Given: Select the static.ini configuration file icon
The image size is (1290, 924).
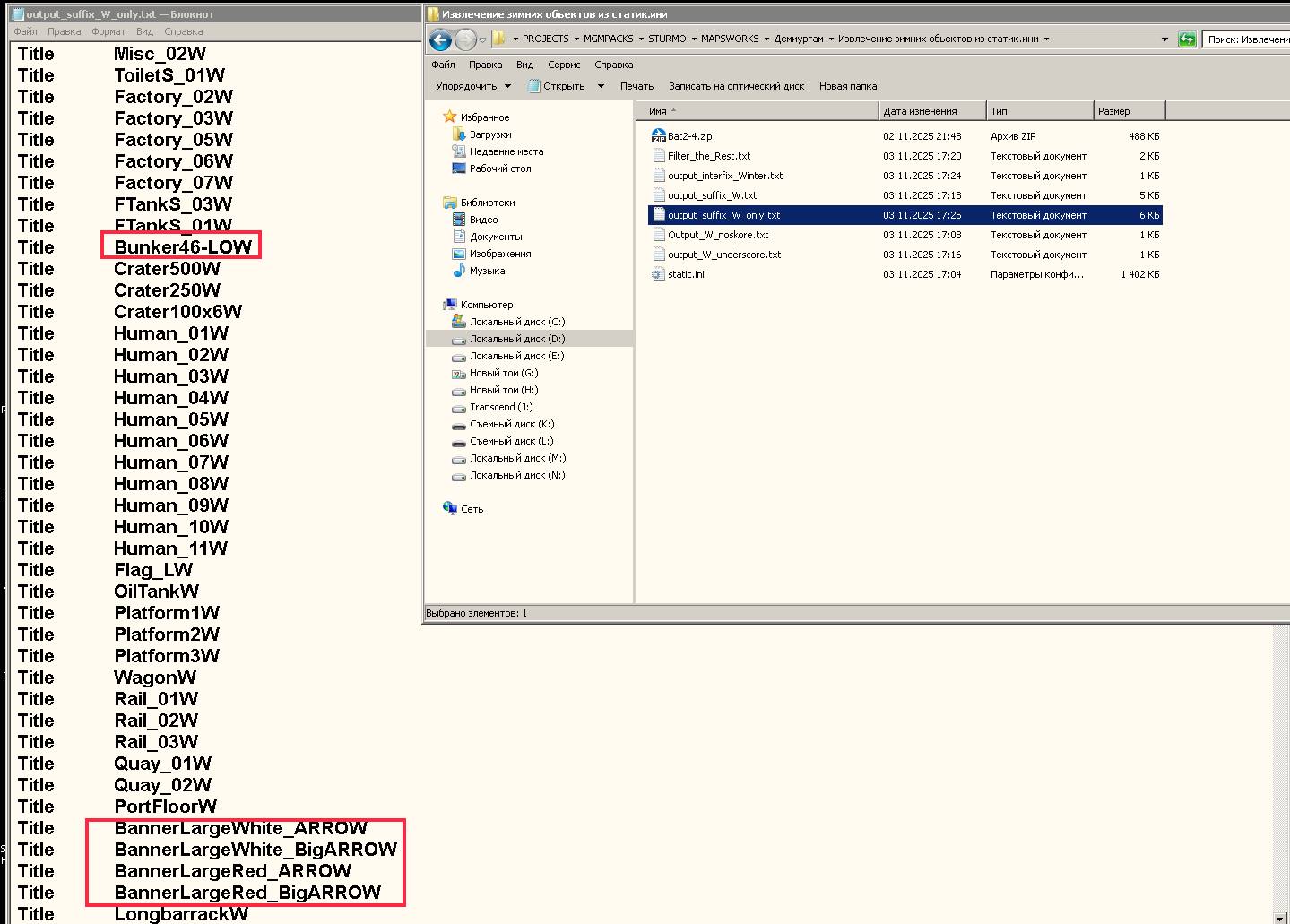Looking at the screenshot, I should [x=658, y=274].
